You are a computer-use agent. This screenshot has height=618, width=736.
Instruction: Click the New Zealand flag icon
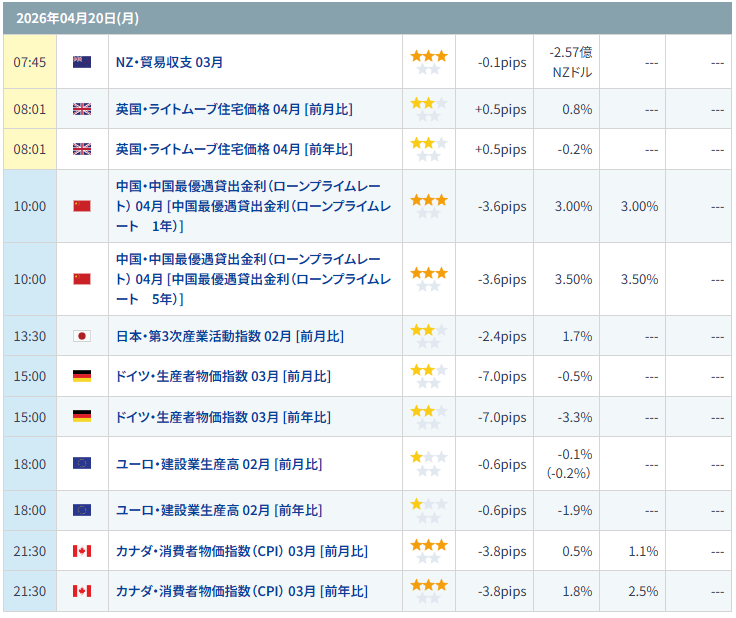82,62
